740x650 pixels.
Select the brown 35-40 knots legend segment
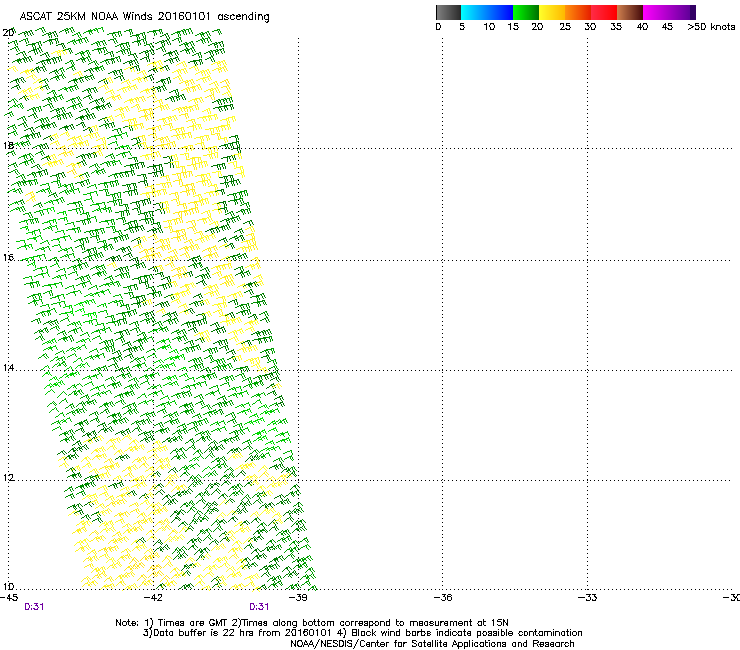pyautogui.click(x=630, y=12)
